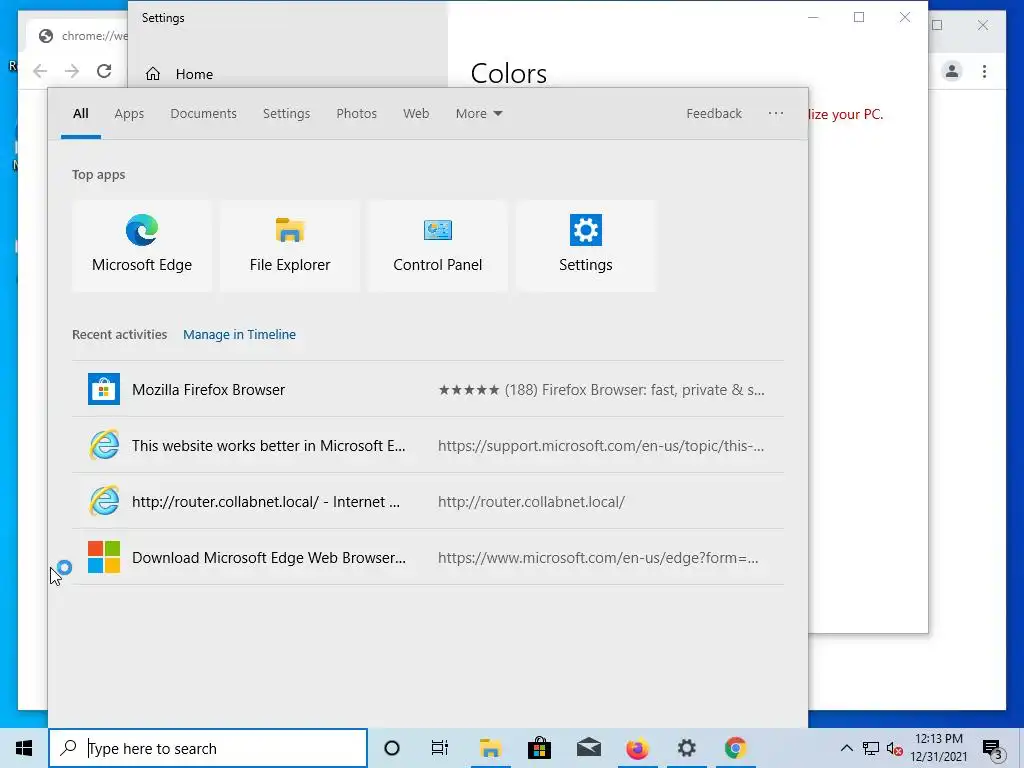
Task: Go forward in Chrome window
Action: (72, 71)
